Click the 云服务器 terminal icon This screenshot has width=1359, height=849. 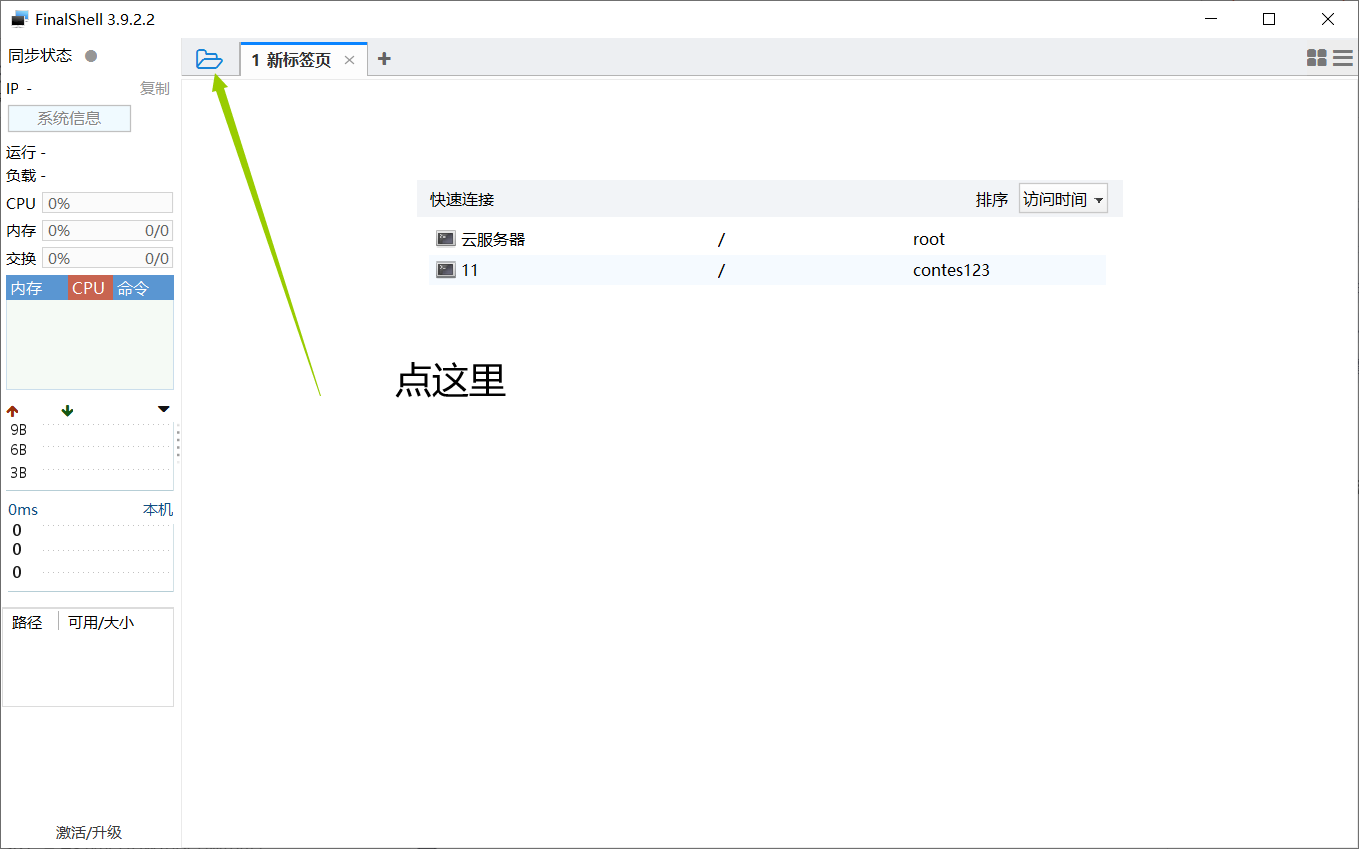pos(446,239)
